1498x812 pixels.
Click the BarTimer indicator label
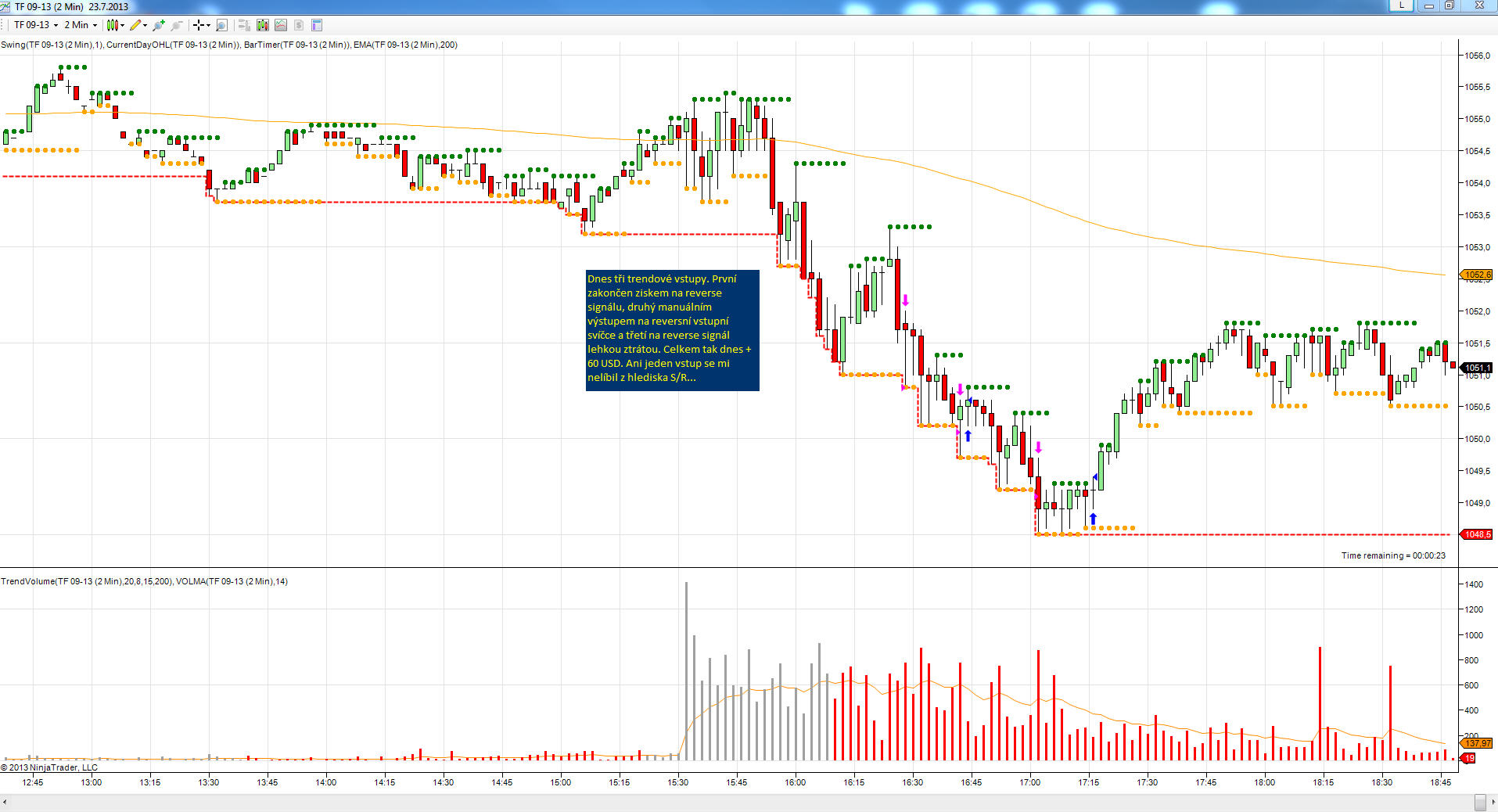click(x=296, y=45)
